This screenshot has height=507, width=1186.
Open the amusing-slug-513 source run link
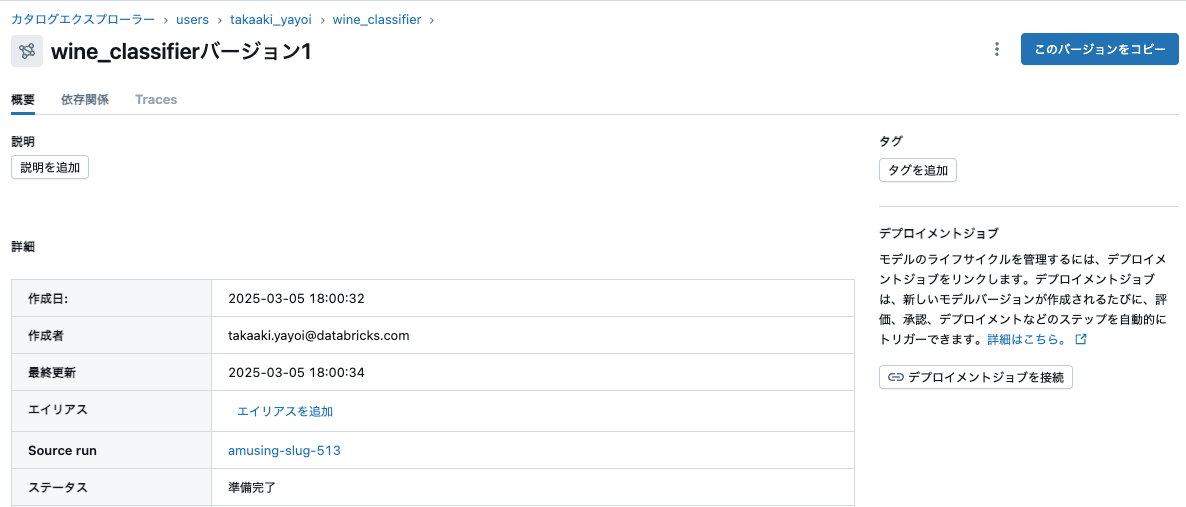click(x=284, y=450)
